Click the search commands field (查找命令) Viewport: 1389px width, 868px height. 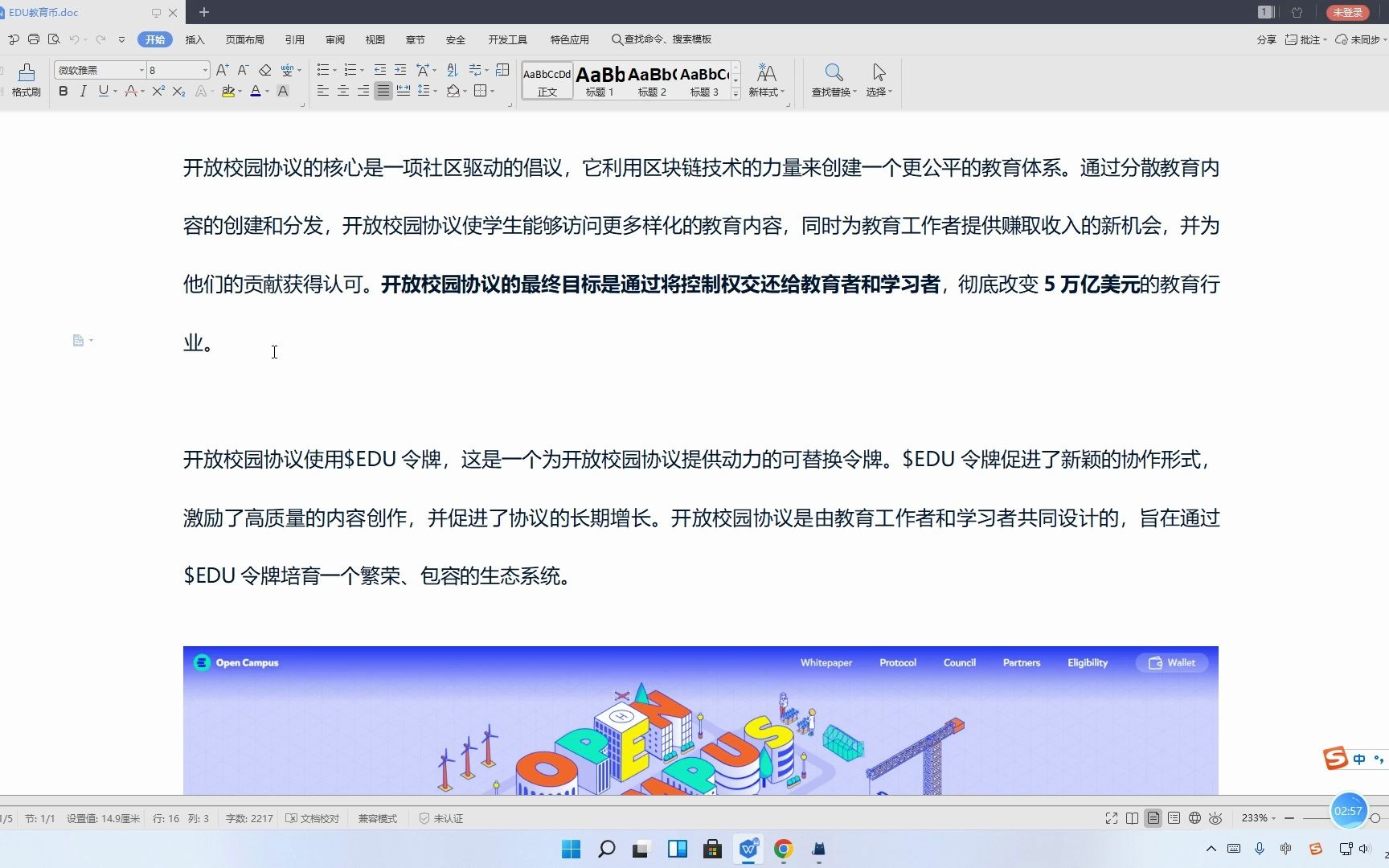[x=662, y=39]
